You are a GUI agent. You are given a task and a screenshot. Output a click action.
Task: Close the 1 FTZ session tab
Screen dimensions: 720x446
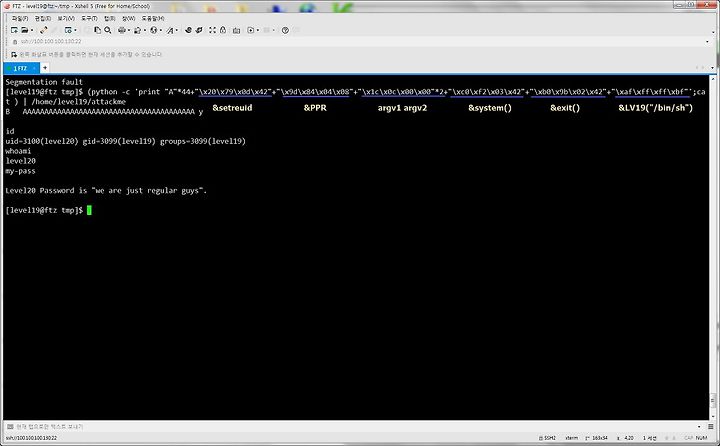[34, 68]
